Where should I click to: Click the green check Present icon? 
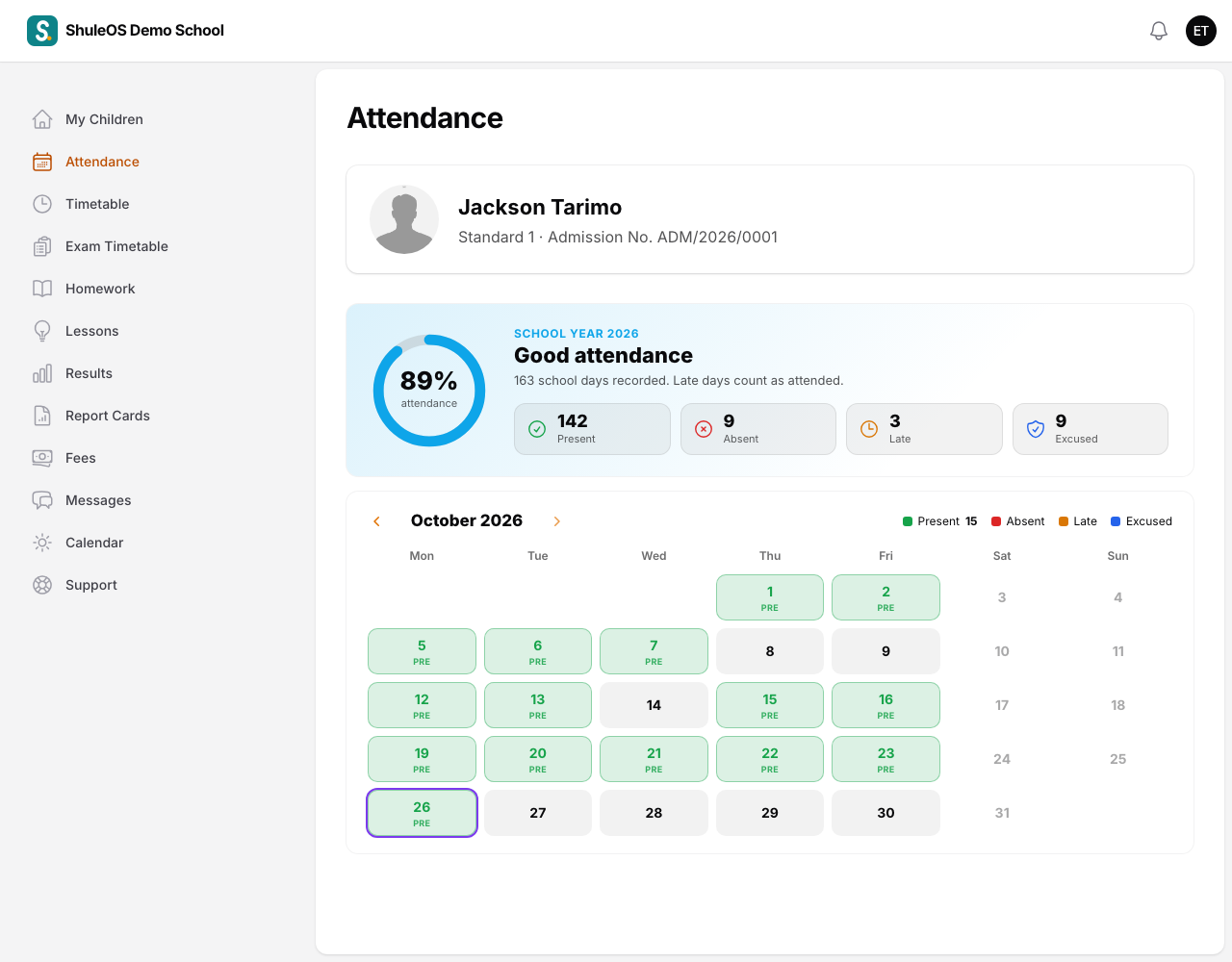tap(537, 429)
